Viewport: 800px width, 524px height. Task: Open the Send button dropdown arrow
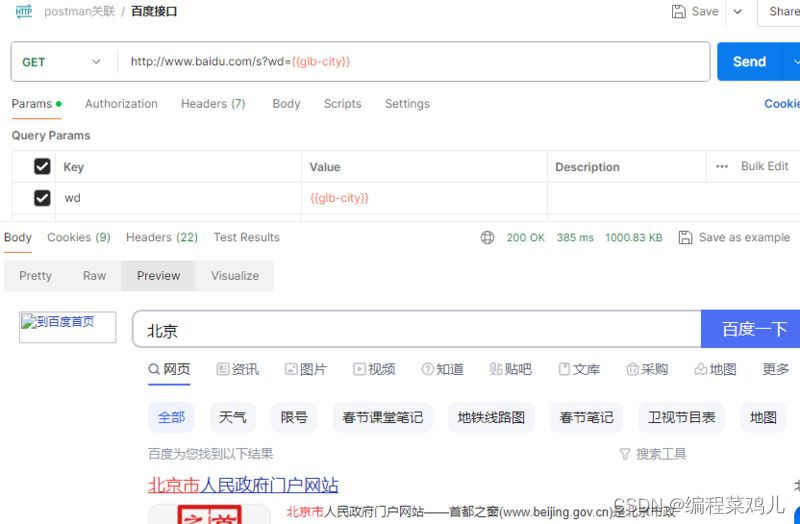[x=793, y=62]
